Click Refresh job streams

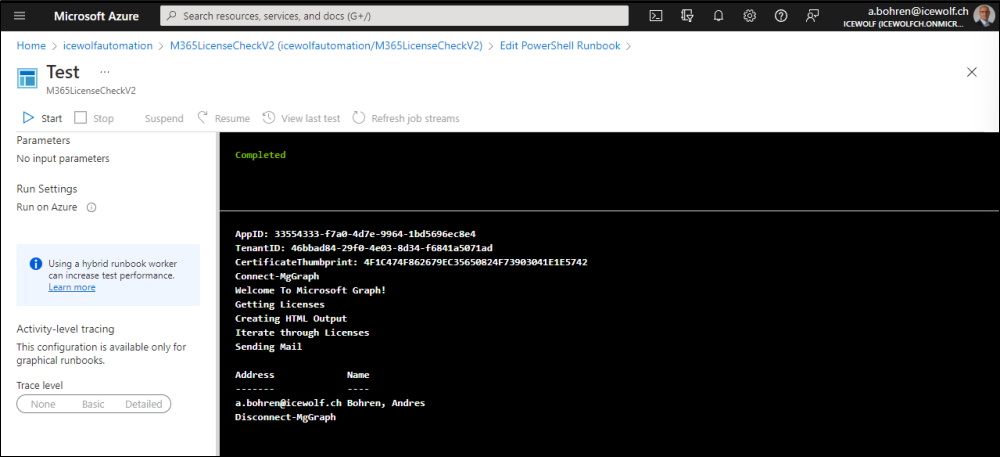click(406, 118)
